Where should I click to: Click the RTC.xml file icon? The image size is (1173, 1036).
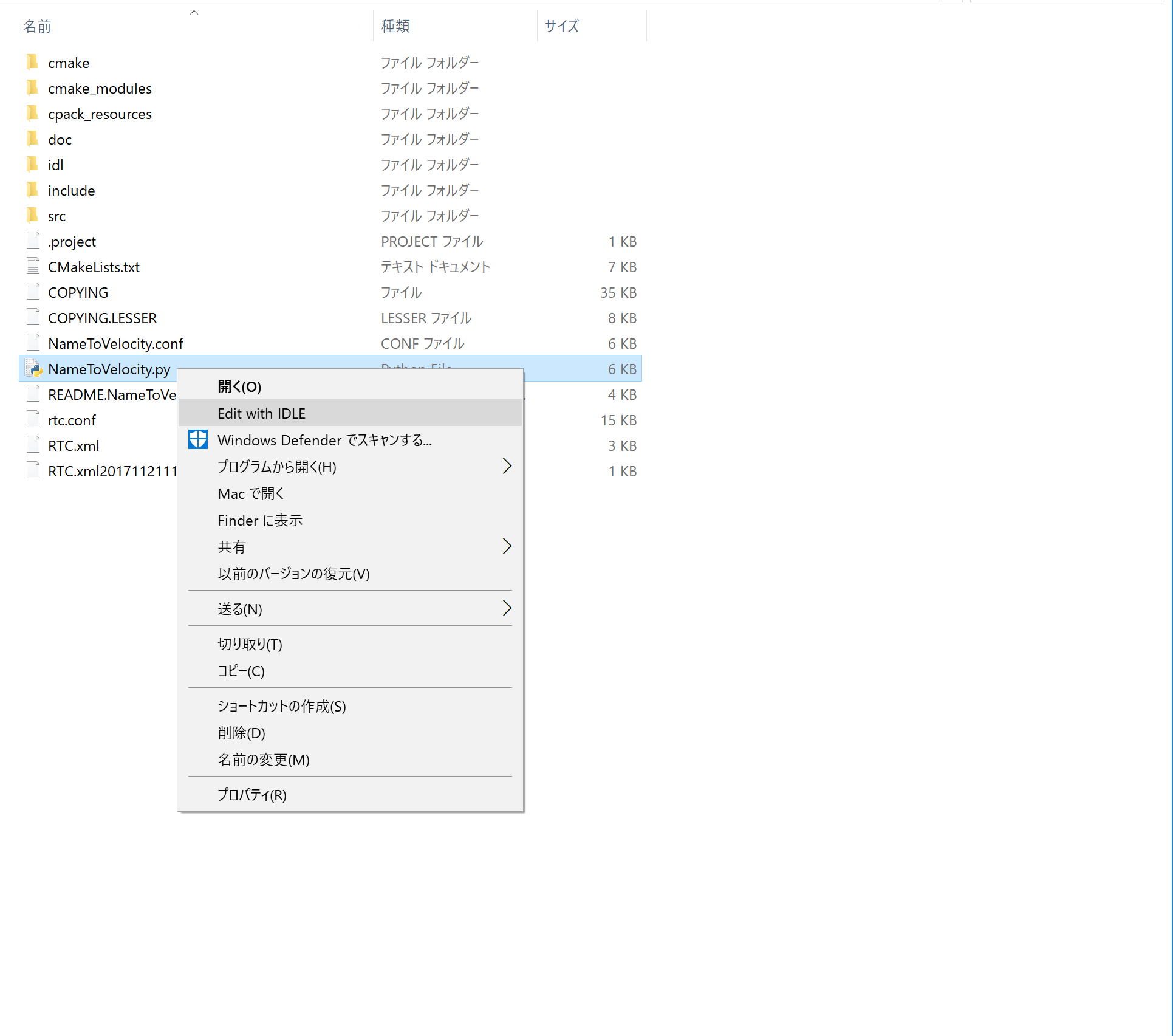point(33,445)
